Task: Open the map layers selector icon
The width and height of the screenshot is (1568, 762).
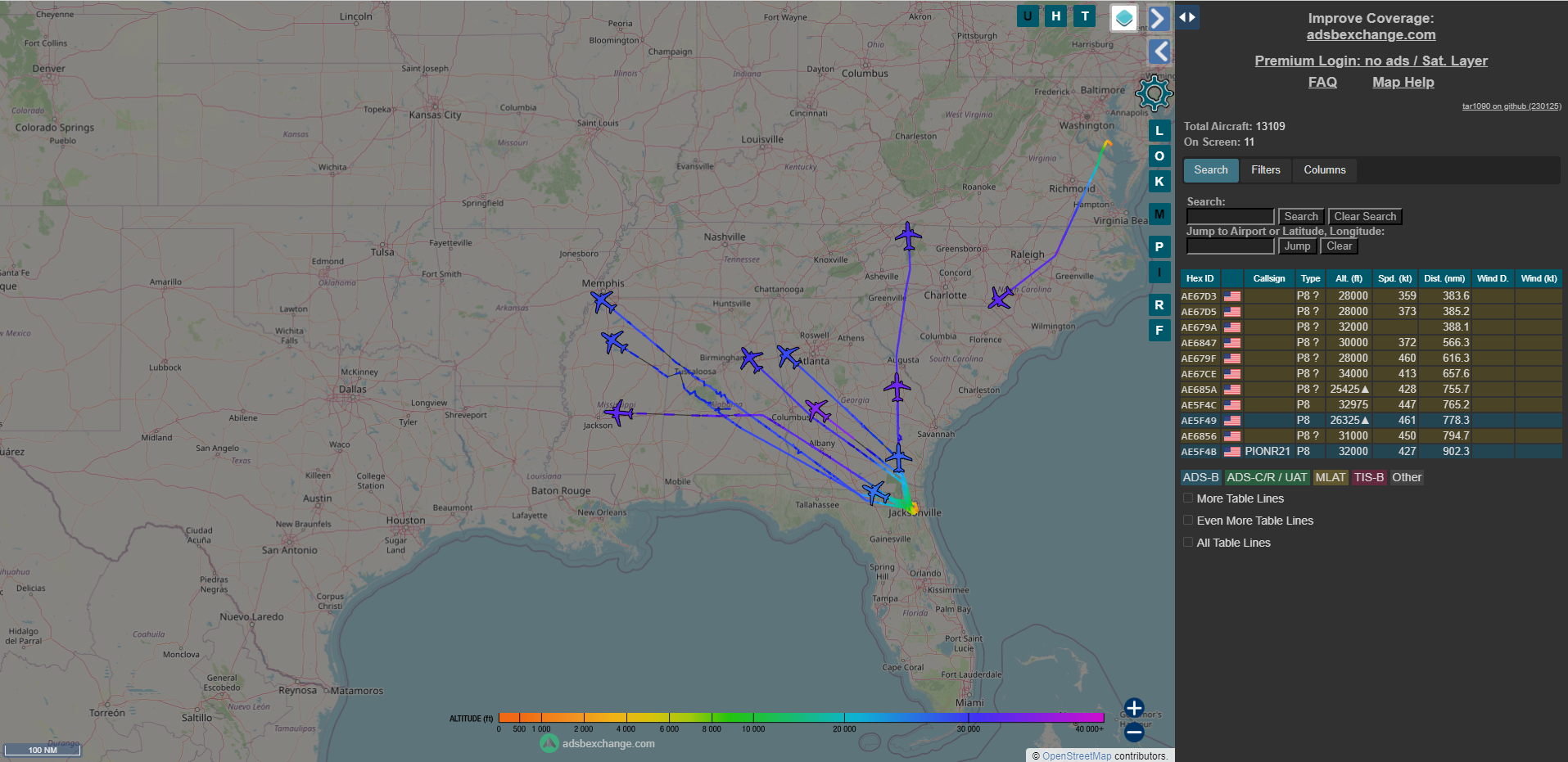Action: coord(1124,18)
